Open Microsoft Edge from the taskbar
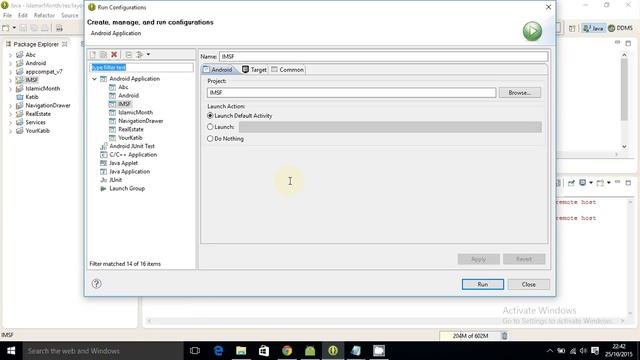 [218, 351]
